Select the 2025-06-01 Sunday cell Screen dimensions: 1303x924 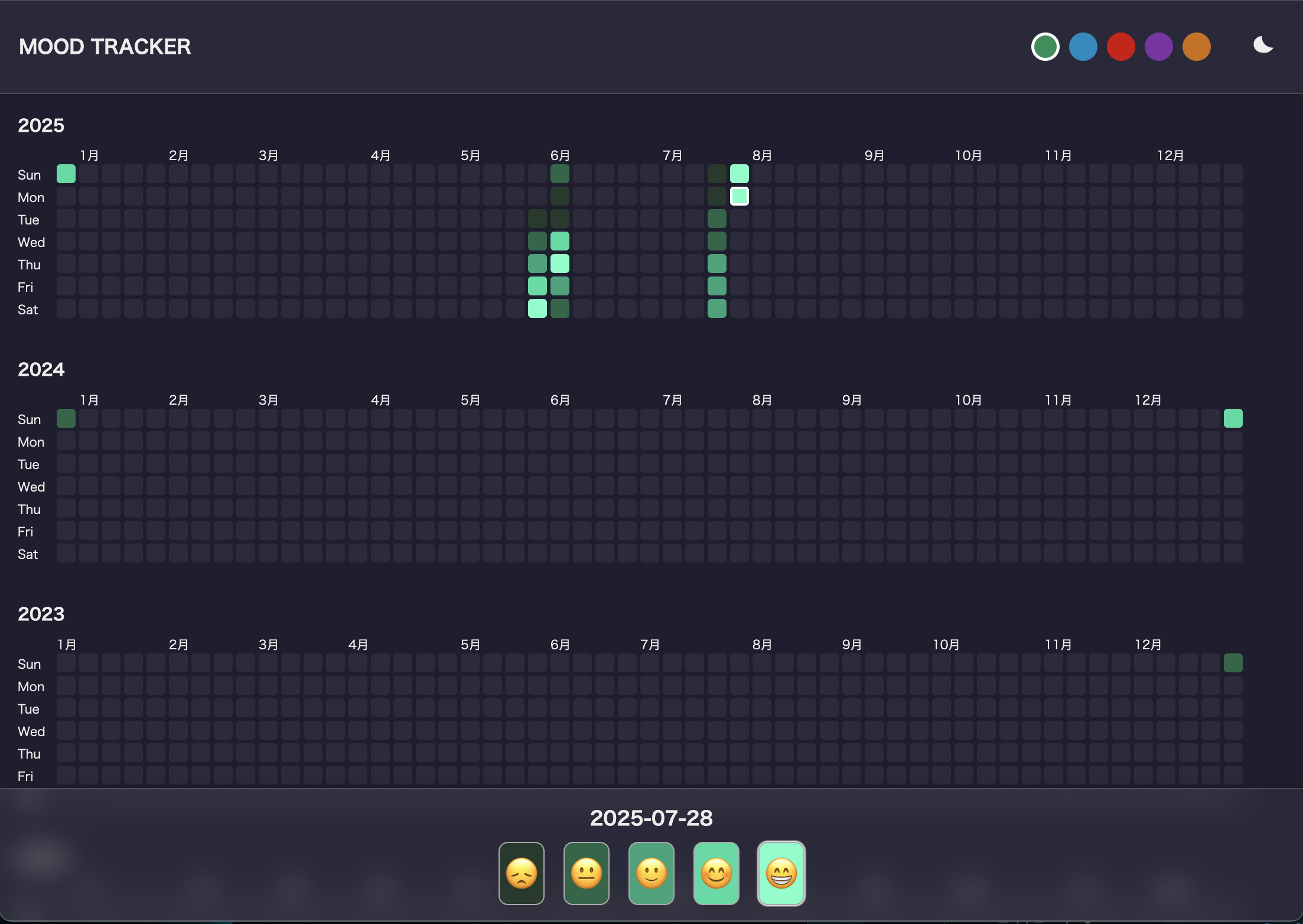pos(560,174)
